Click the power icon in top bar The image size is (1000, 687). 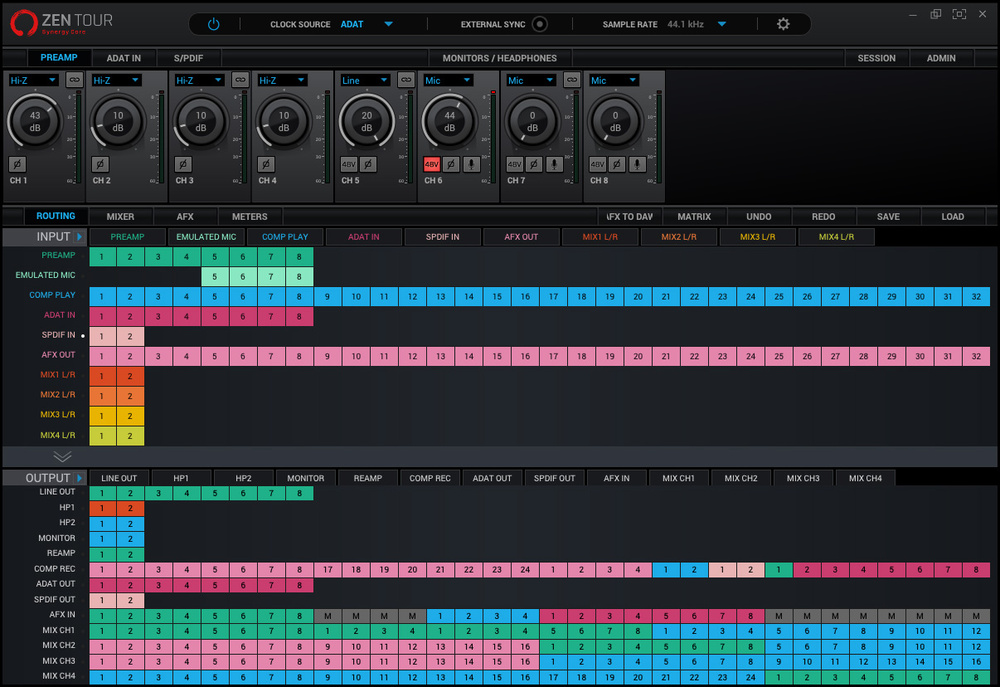[x=213, y=24]
